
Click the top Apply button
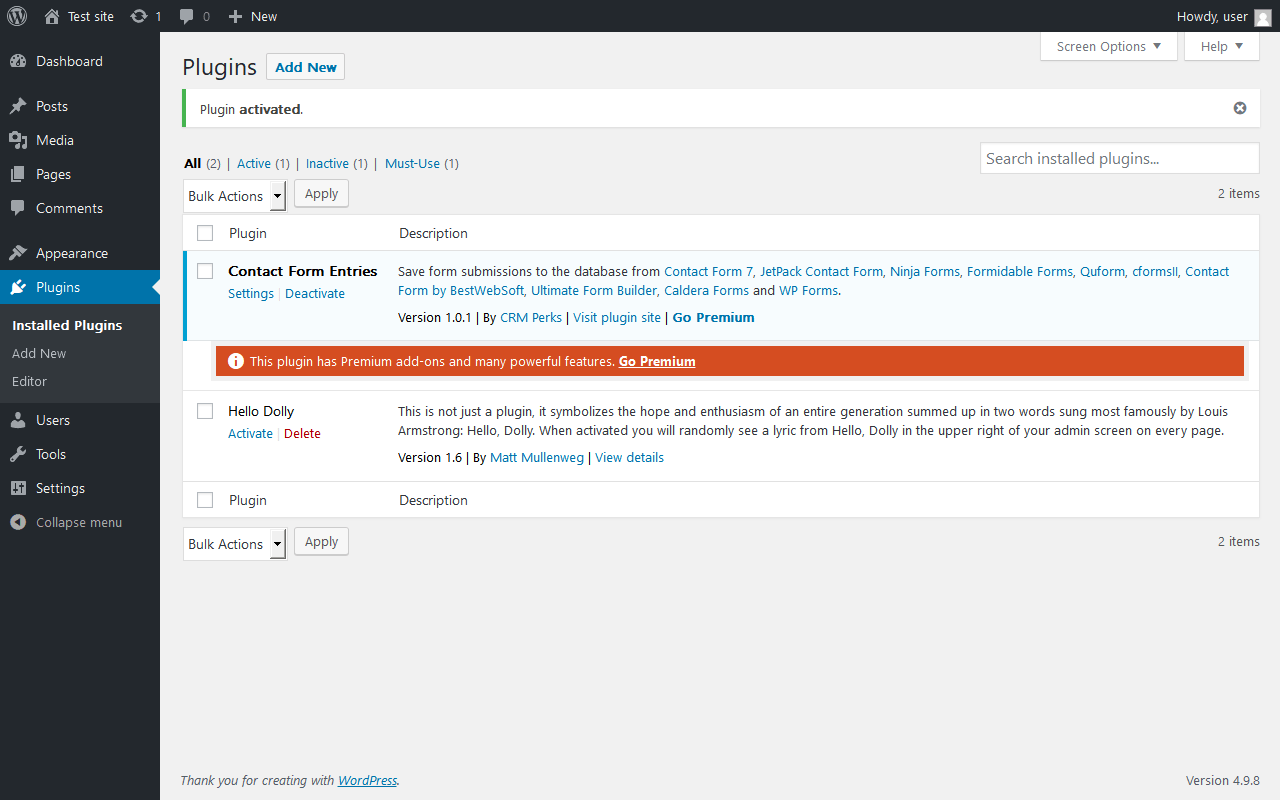pyautogui.click(x=321, y=194)
